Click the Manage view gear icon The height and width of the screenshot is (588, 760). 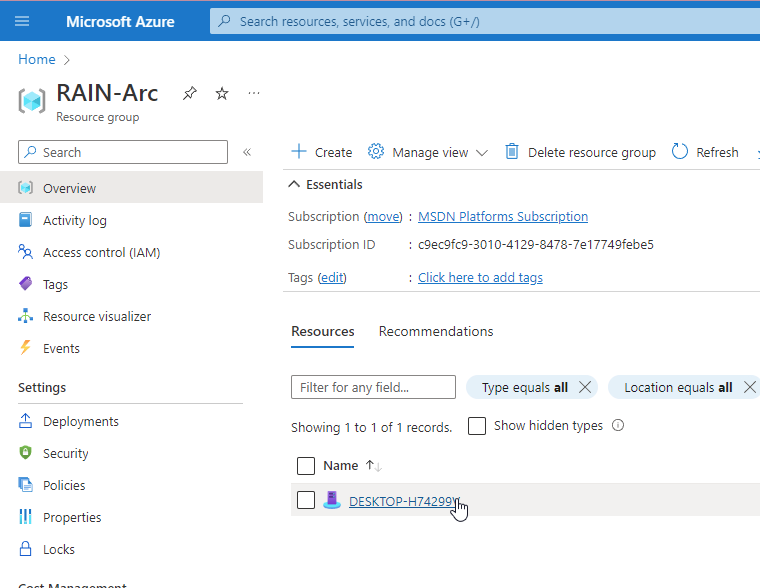coord(376,151)
